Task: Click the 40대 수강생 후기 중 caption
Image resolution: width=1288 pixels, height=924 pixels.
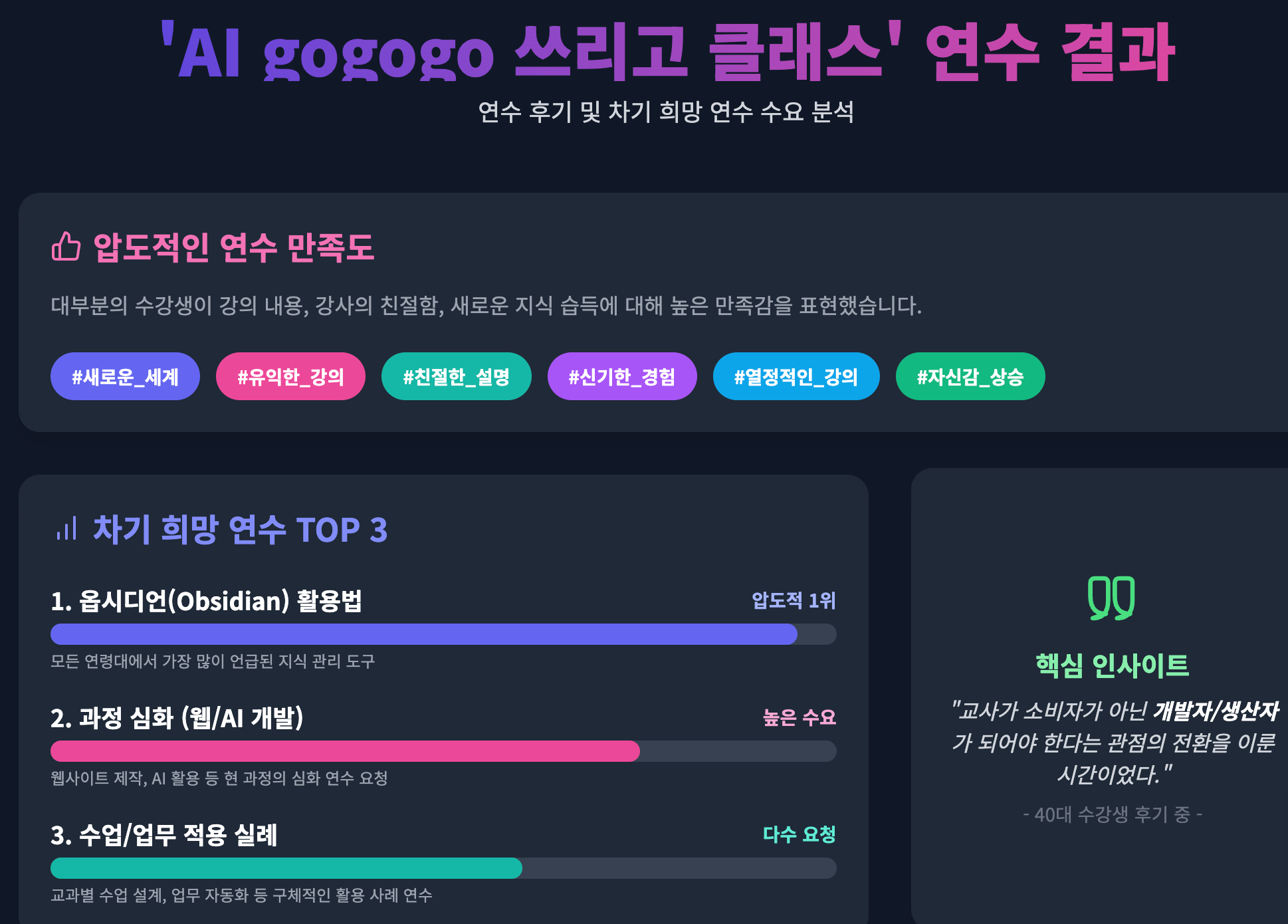Action: tap(1113, 814)
